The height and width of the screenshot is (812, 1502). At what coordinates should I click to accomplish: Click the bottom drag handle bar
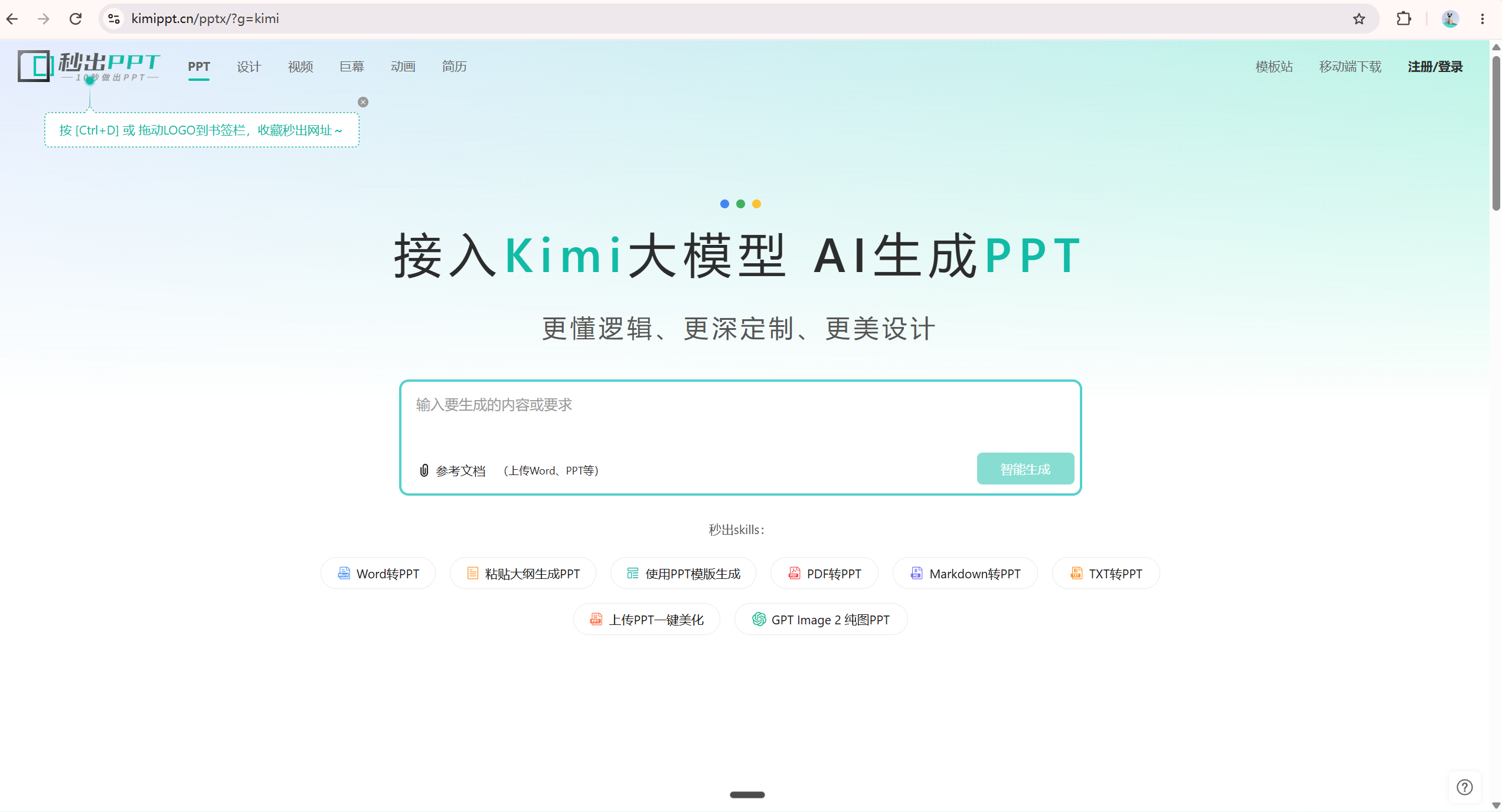747,795
